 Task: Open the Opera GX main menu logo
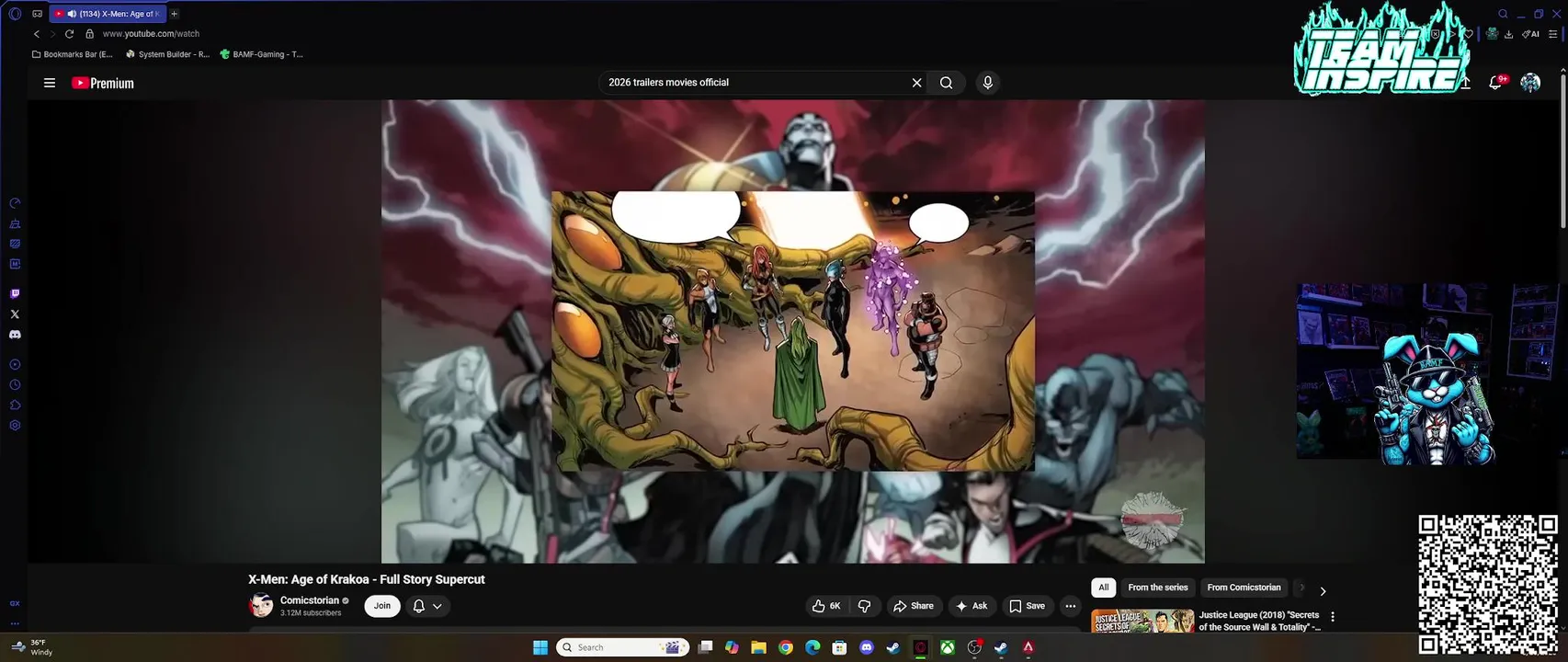pyautogui.click(x=15, y=14)
